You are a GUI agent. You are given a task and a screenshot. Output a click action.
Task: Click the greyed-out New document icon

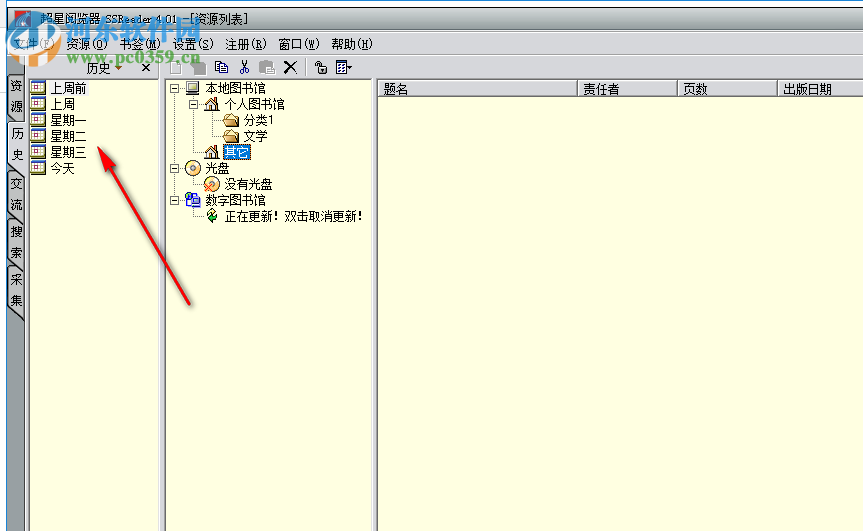(x=176, y=67)
